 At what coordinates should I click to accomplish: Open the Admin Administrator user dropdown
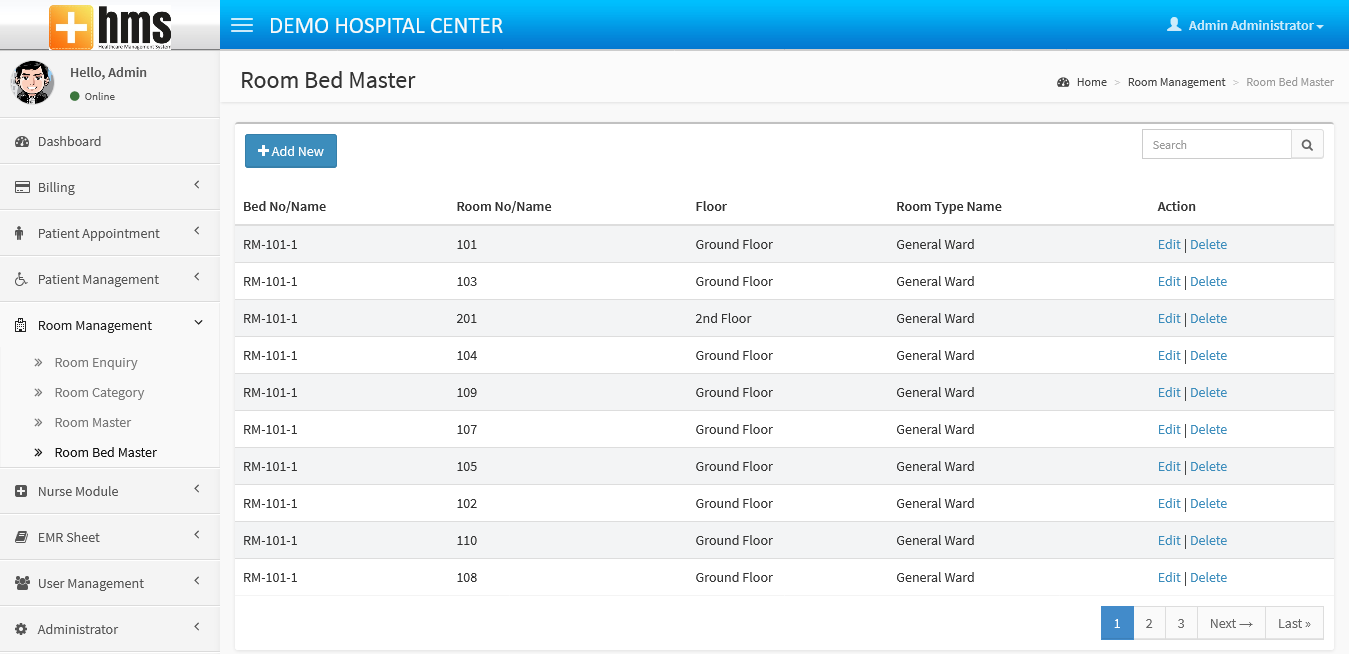coord(1245,25)
